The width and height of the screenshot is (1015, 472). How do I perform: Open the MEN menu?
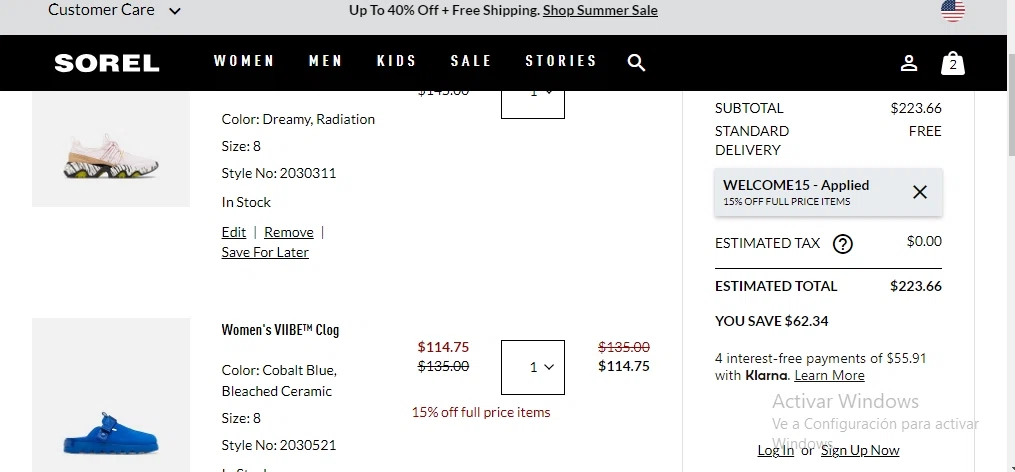click(x=326, y=61)
